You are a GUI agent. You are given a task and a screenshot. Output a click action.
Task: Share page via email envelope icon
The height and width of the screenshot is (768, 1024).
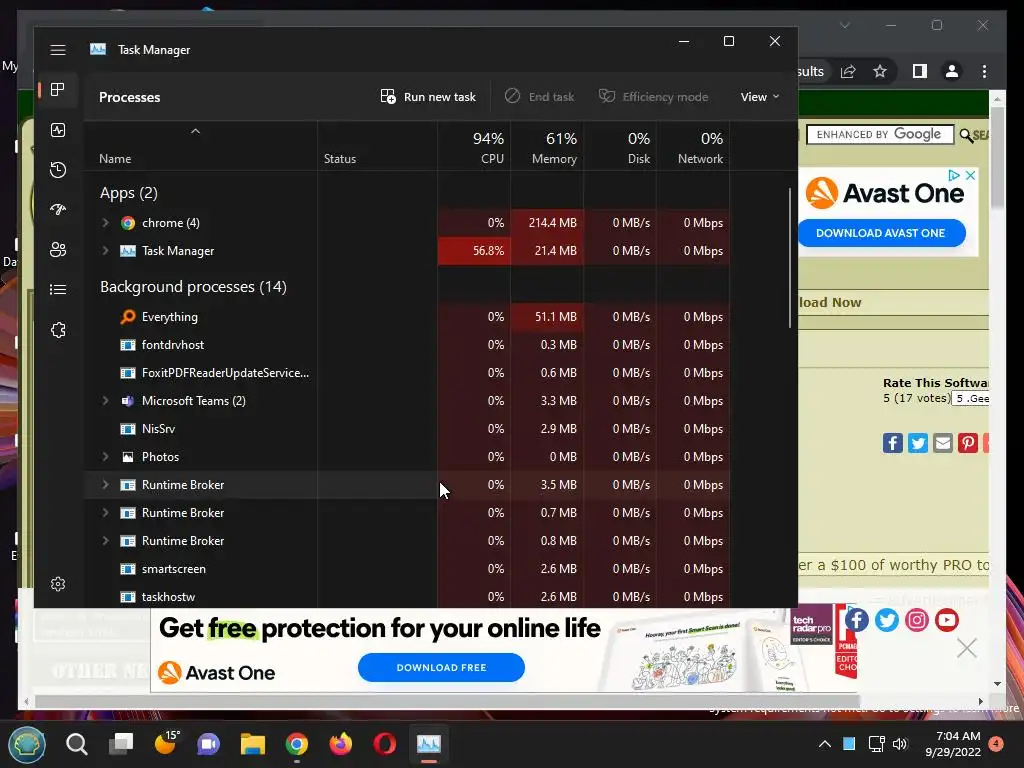point(942,443)
